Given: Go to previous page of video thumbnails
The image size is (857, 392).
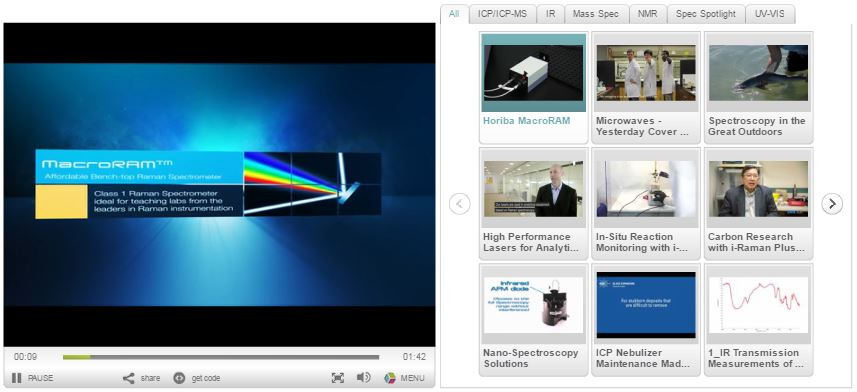Looking at the screenshot, I should point(460,204).
